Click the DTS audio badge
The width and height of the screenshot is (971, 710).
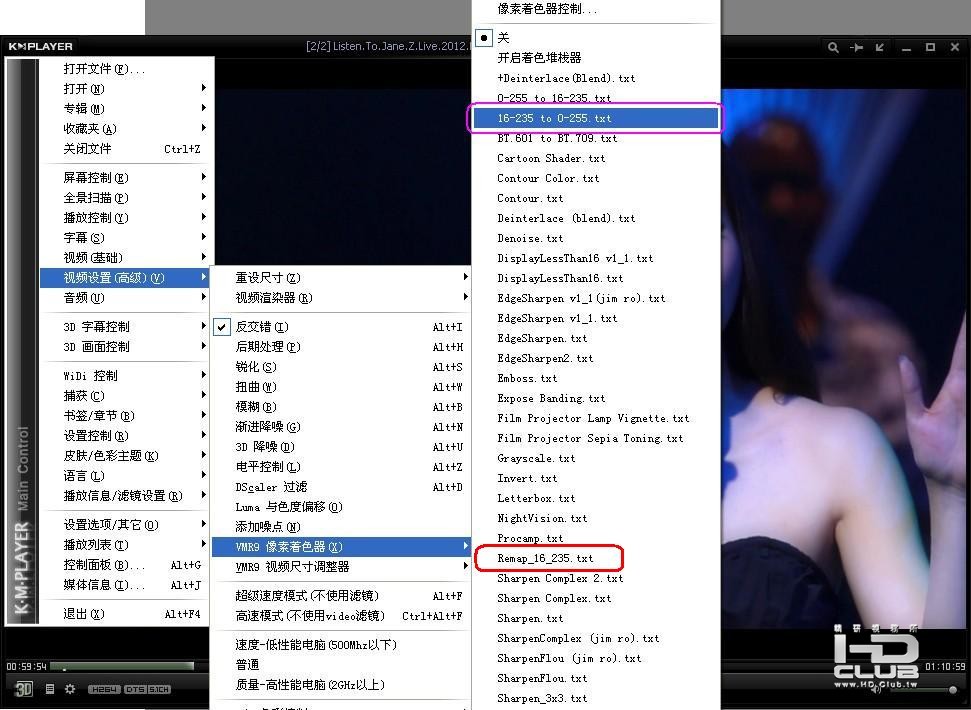(x=134, y=690)
